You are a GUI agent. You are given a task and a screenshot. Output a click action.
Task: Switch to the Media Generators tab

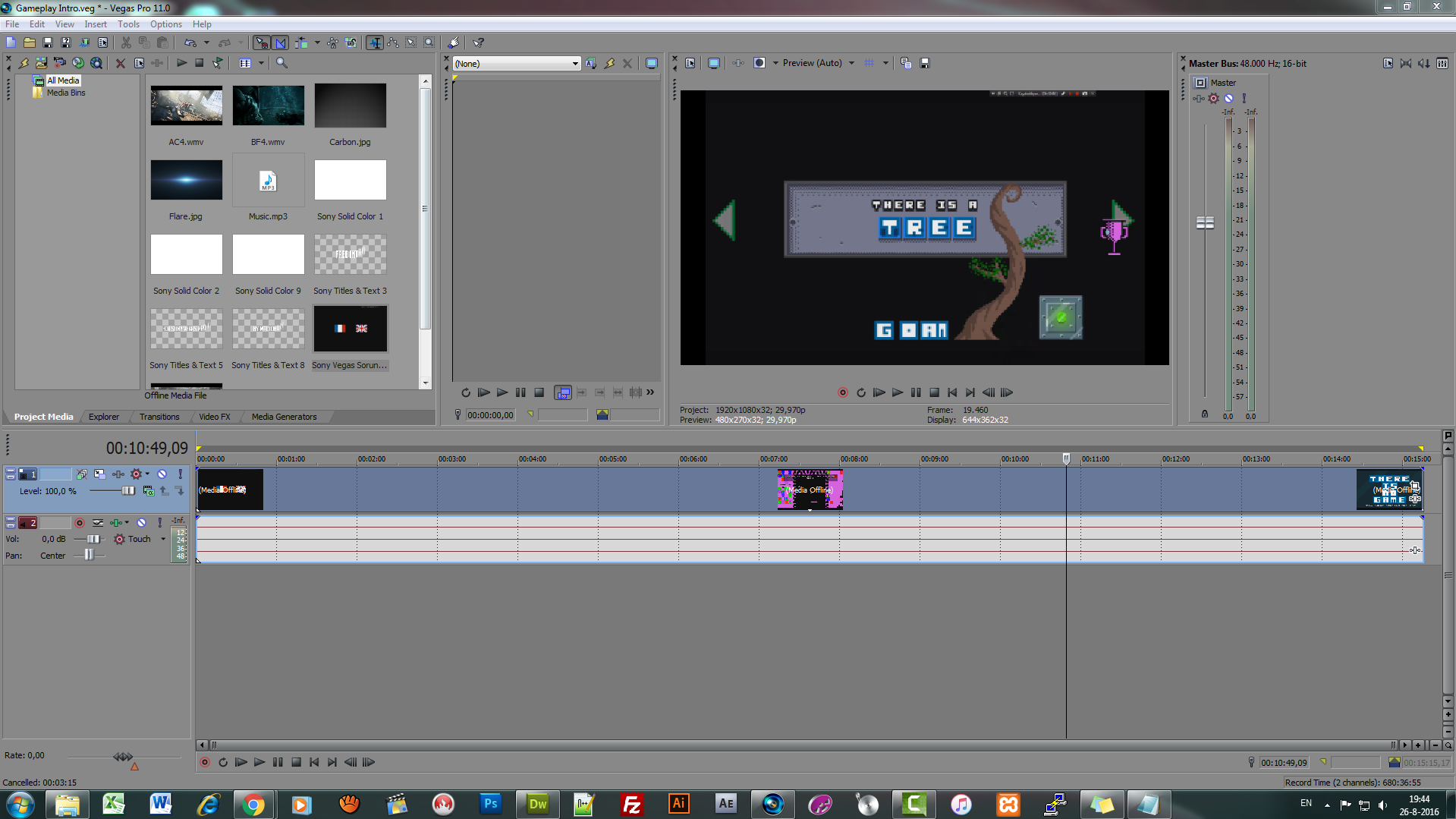(x=284, y=417)
